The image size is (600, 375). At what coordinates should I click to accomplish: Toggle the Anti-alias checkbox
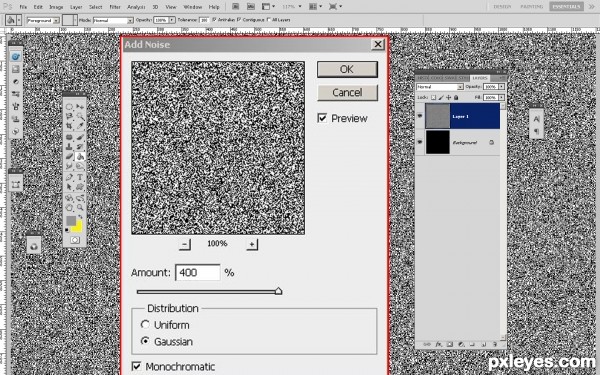coord(214,19)
